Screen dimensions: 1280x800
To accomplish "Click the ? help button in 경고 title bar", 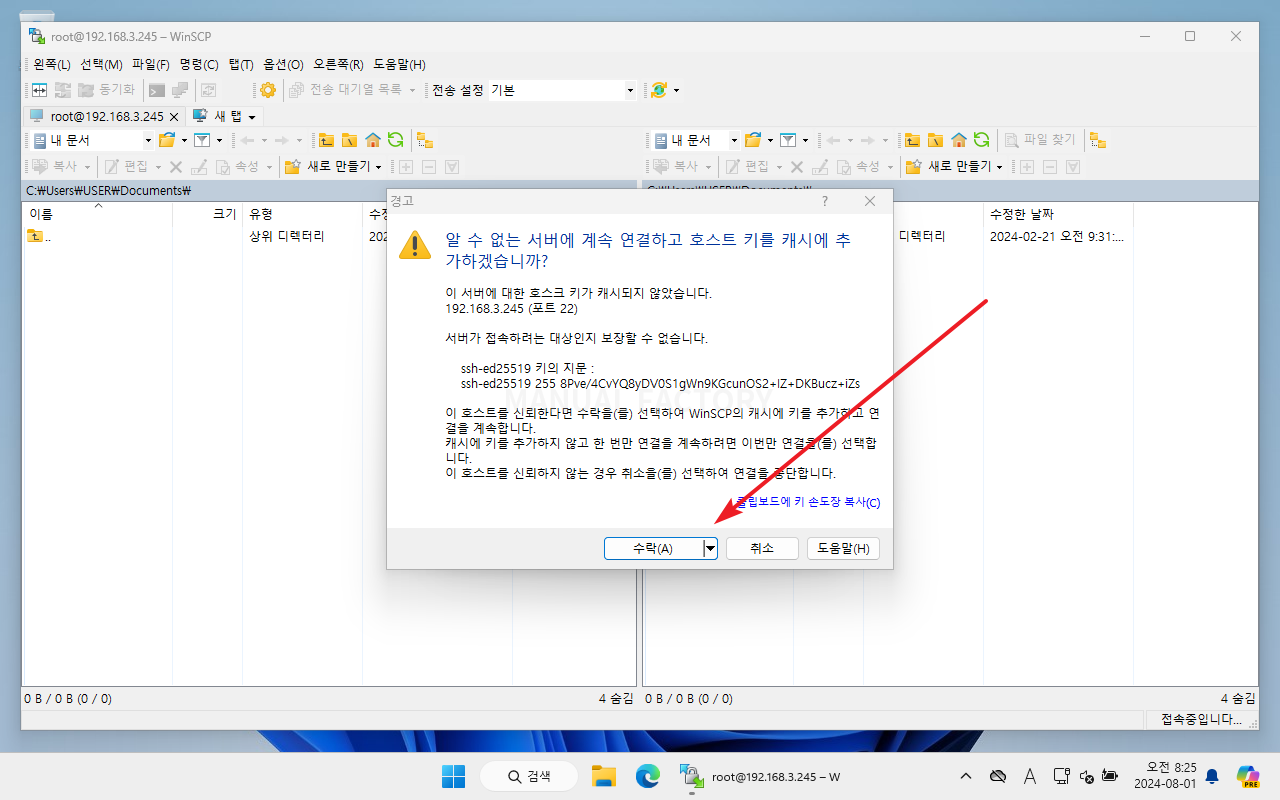I will pyautogui.click(x=825, y=201).
